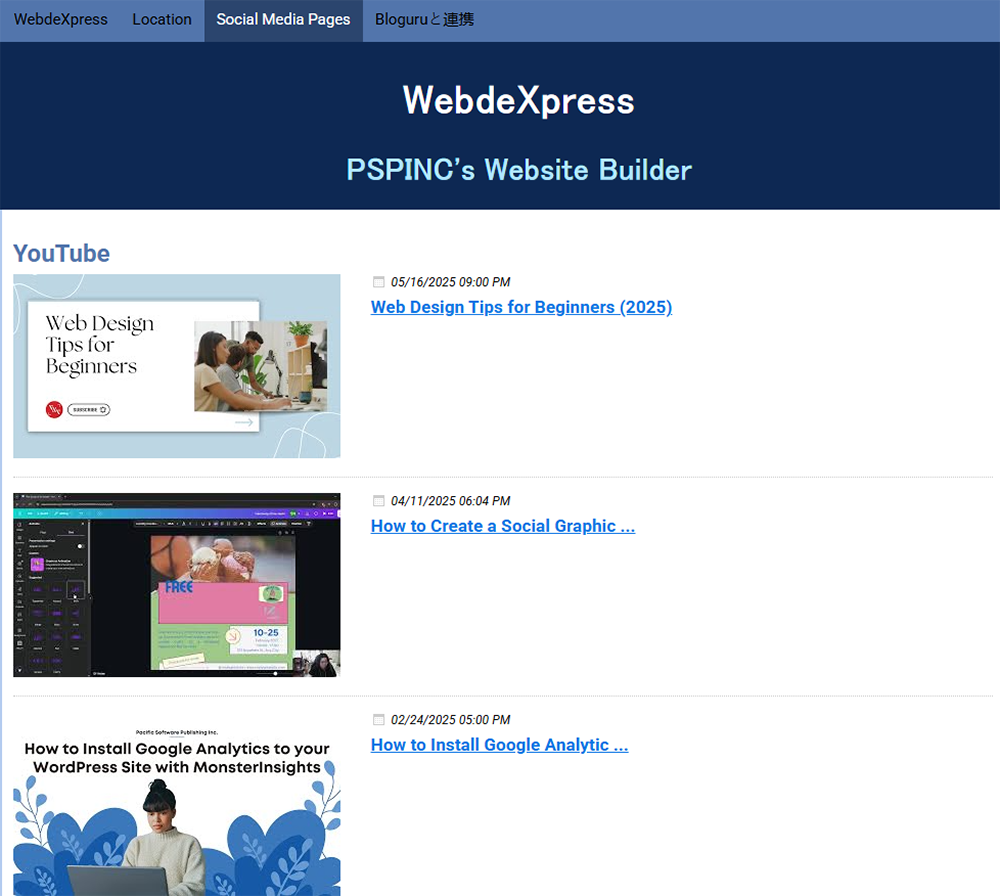This screenshot has width=1000, height=896.
Task: Click the social graphic editor video thumbnail
Action: 177,585
